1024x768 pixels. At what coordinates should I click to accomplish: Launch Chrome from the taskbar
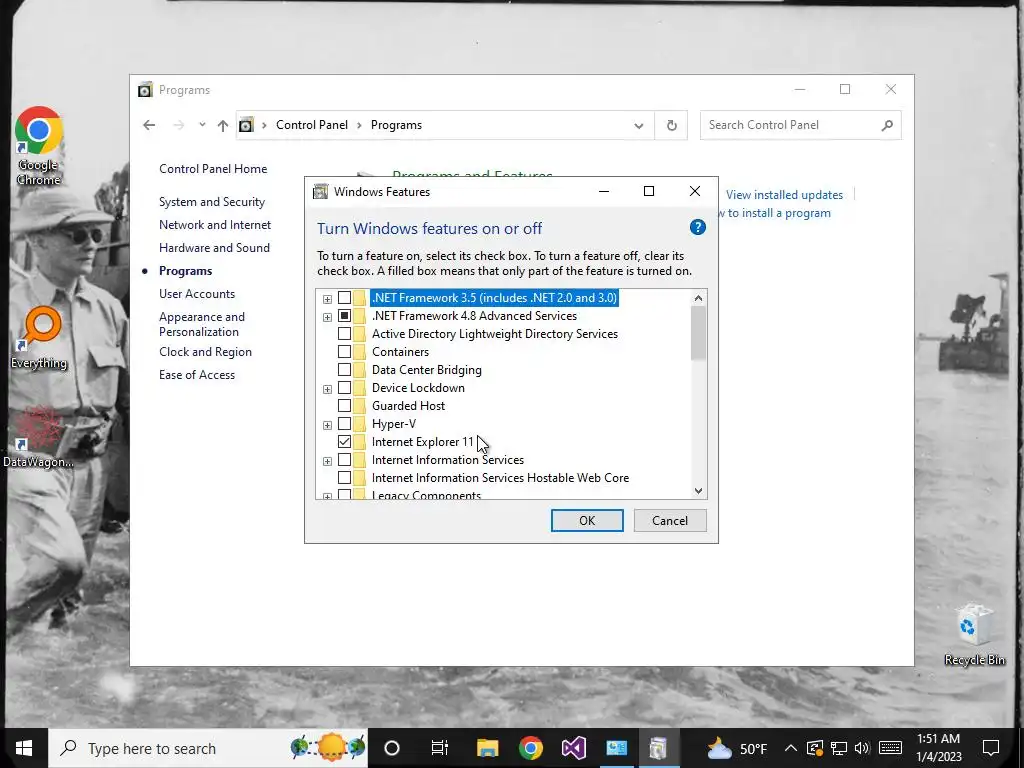(530, 748)
